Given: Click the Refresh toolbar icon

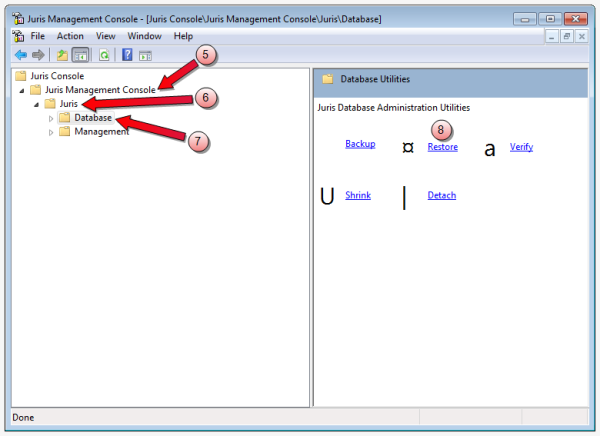Looking at the screenshot, I should [x=104, y=55].
